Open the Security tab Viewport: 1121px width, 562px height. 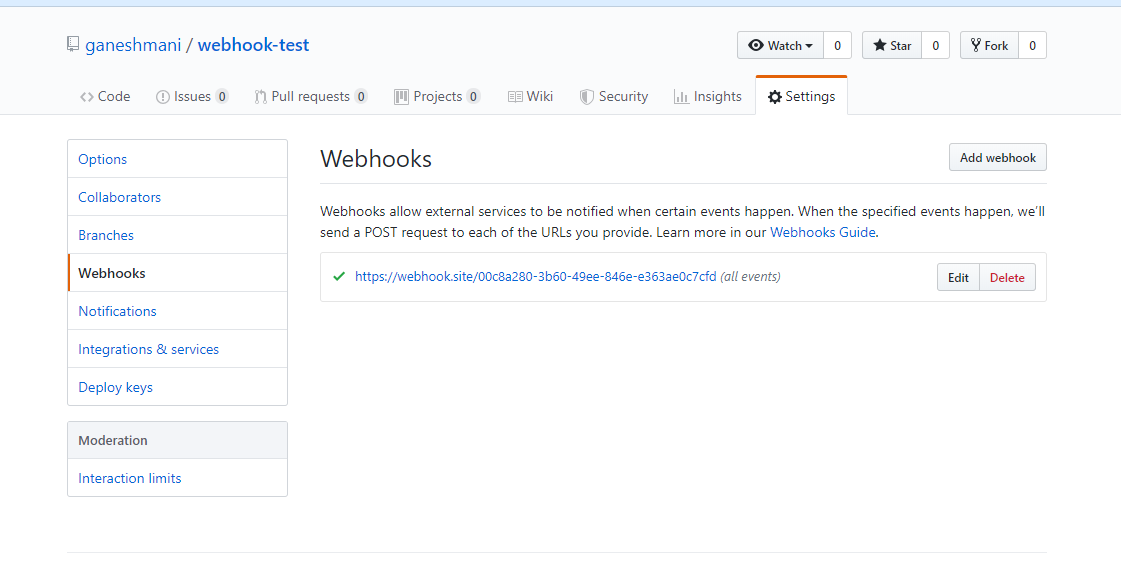pyautogui.click(x=614, y=97)
